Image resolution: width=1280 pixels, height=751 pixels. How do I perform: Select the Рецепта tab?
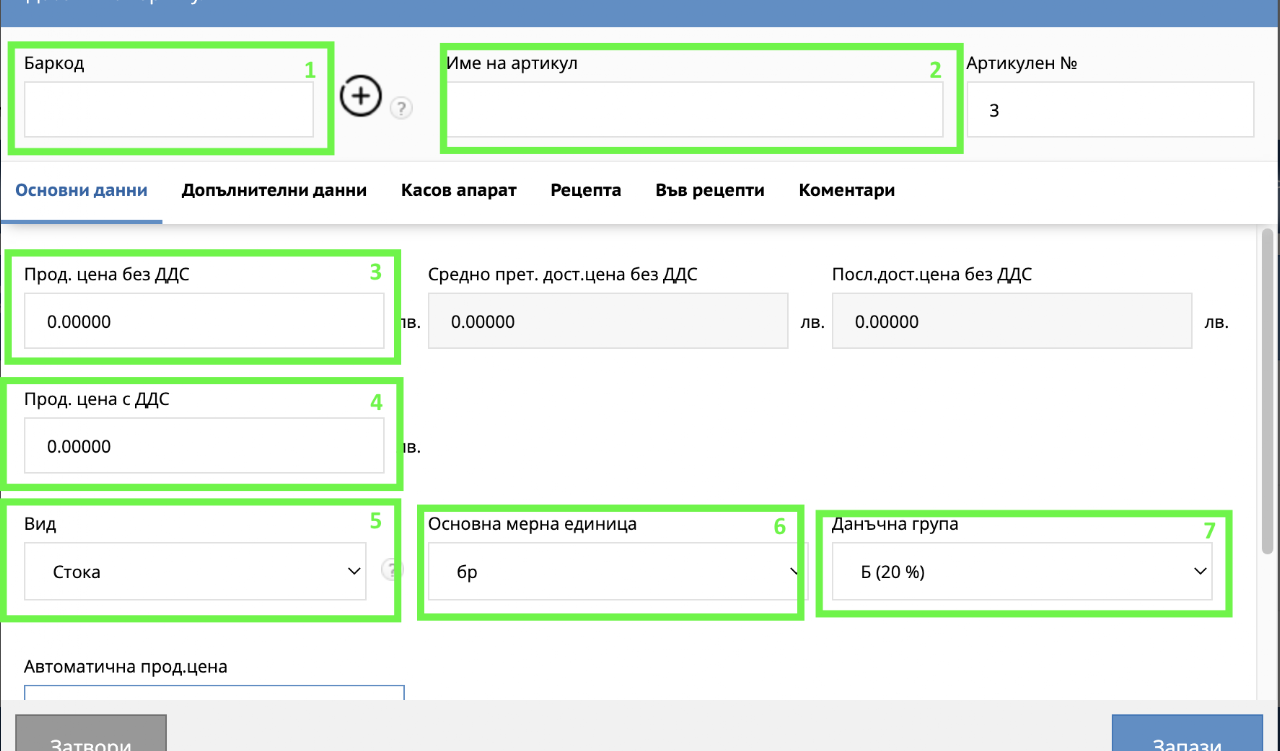pyautogui.click(x=586, y=190)
